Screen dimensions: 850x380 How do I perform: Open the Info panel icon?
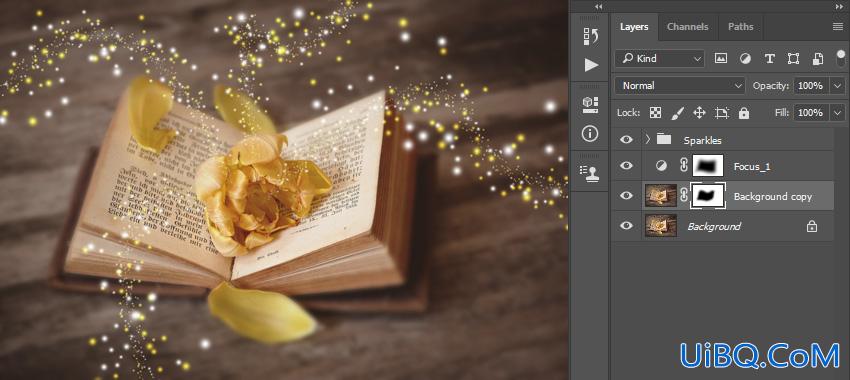tap(590, 133)
